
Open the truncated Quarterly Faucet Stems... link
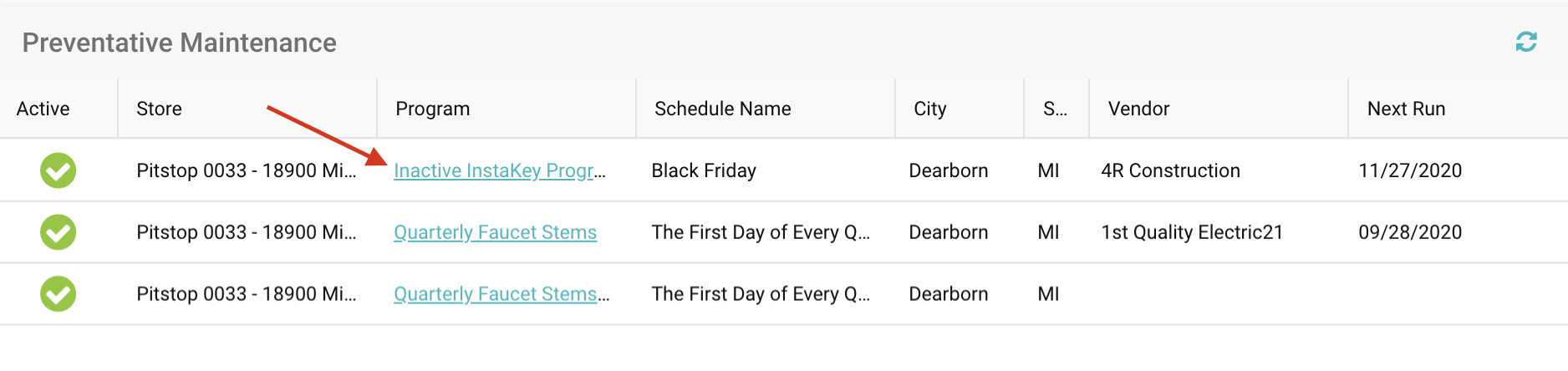(x=501, y=294)
